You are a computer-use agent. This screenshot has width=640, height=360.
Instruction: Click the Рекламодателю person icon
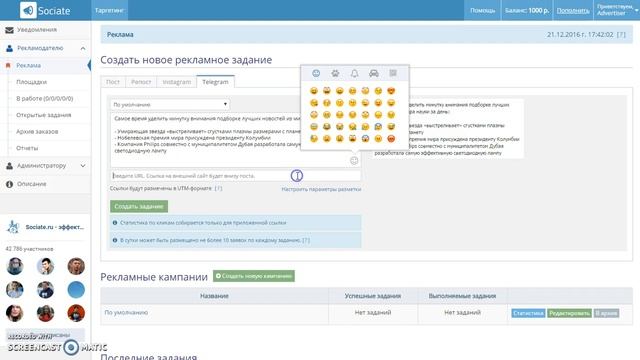pyautogui.click(x=9, y=48)
